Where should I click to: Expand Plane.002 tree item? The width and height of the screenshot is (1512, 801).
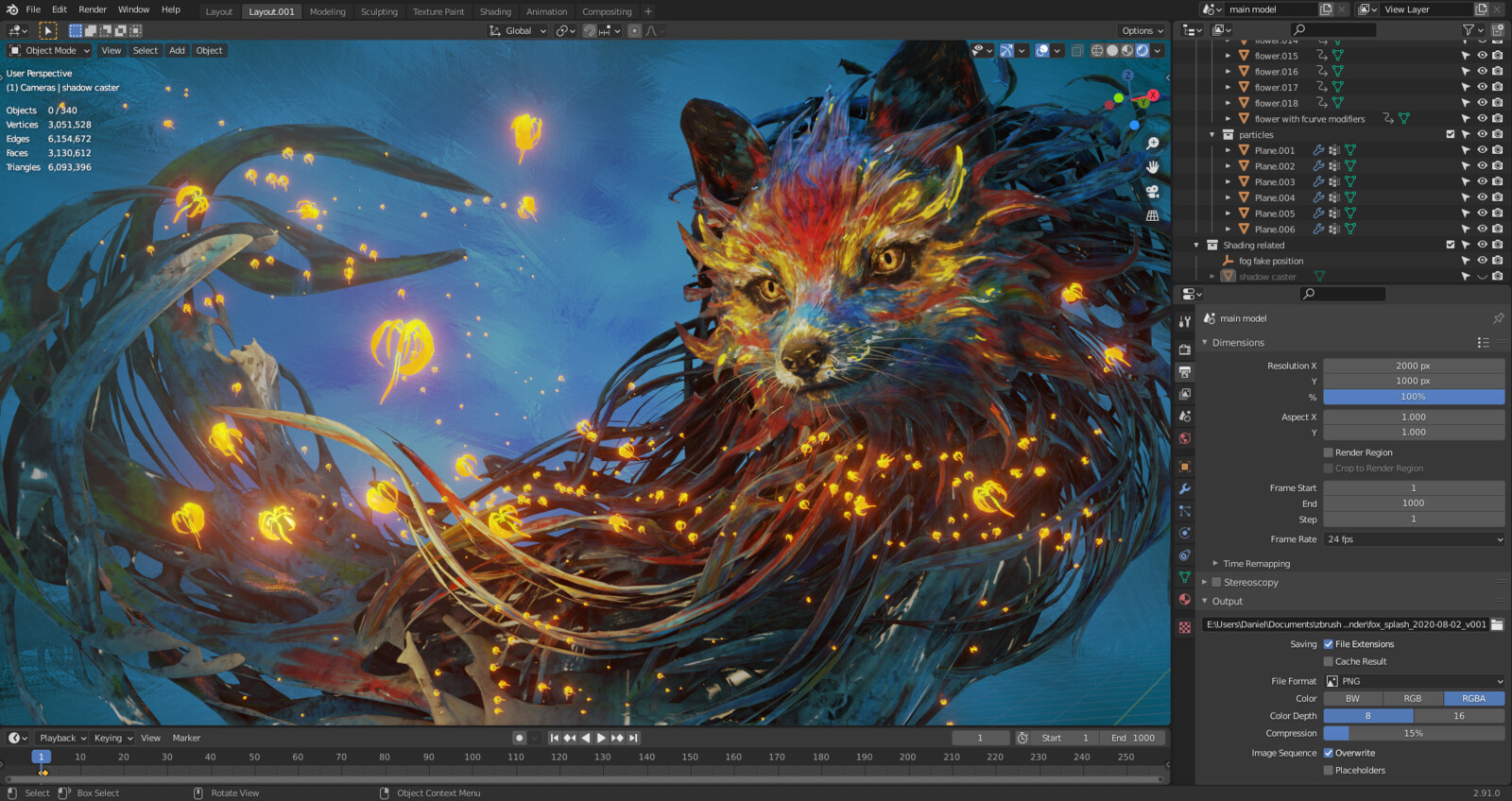(1228, 166)
